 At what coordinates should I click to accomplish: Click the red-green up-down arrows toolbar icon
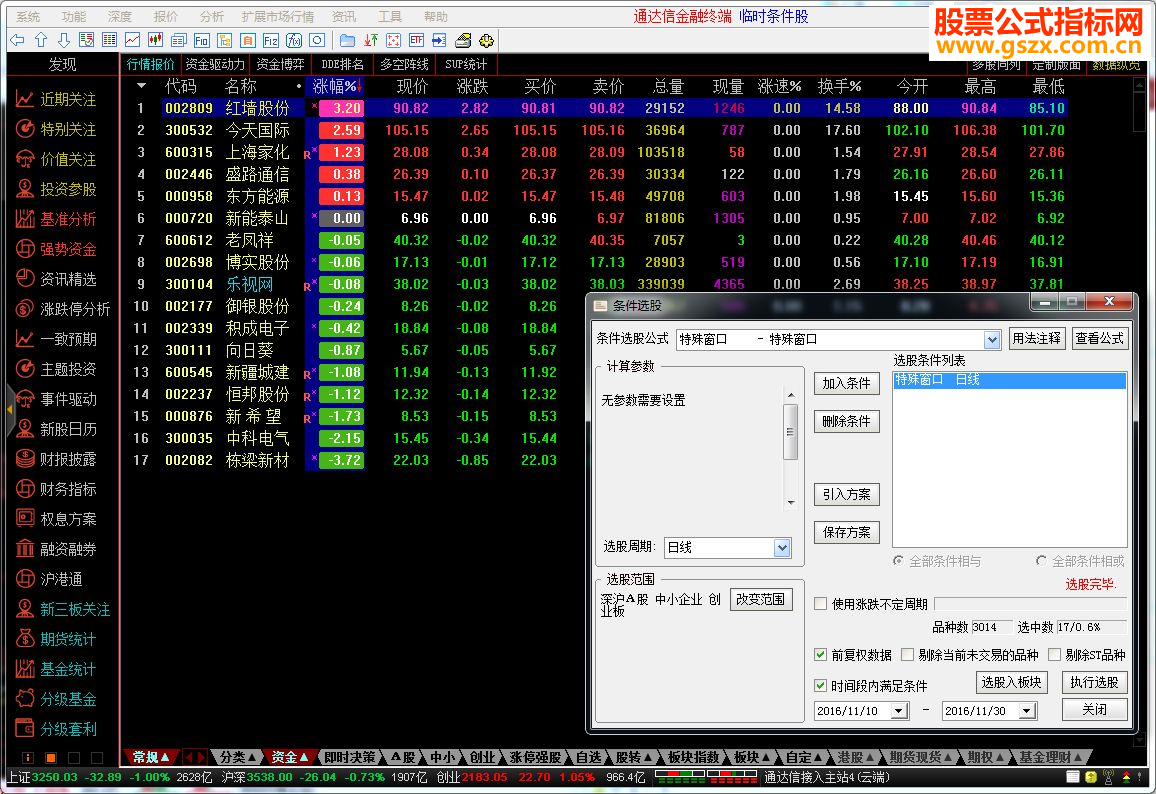371,41
